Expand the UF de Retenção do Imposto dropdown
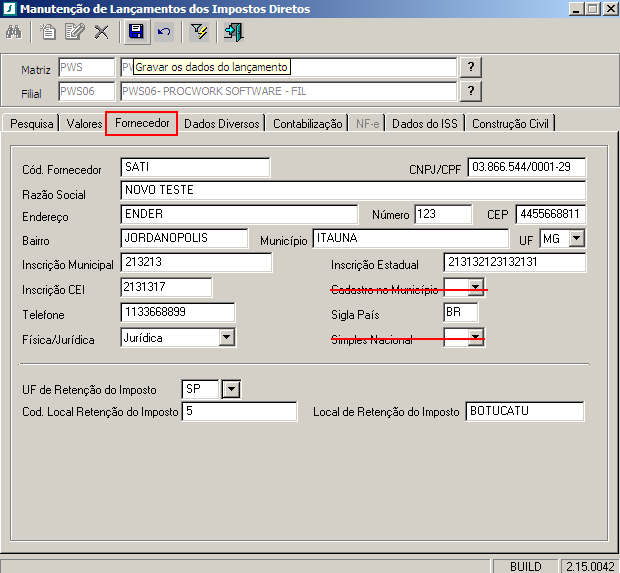The width and height of the screenshot is (620, 573). [x=231, y=388]
